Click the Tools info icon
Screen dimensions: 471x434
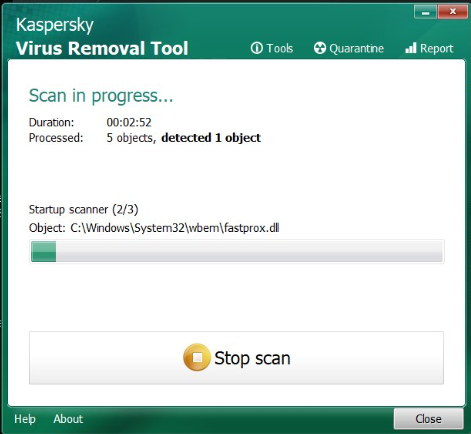tap(257, 48)
